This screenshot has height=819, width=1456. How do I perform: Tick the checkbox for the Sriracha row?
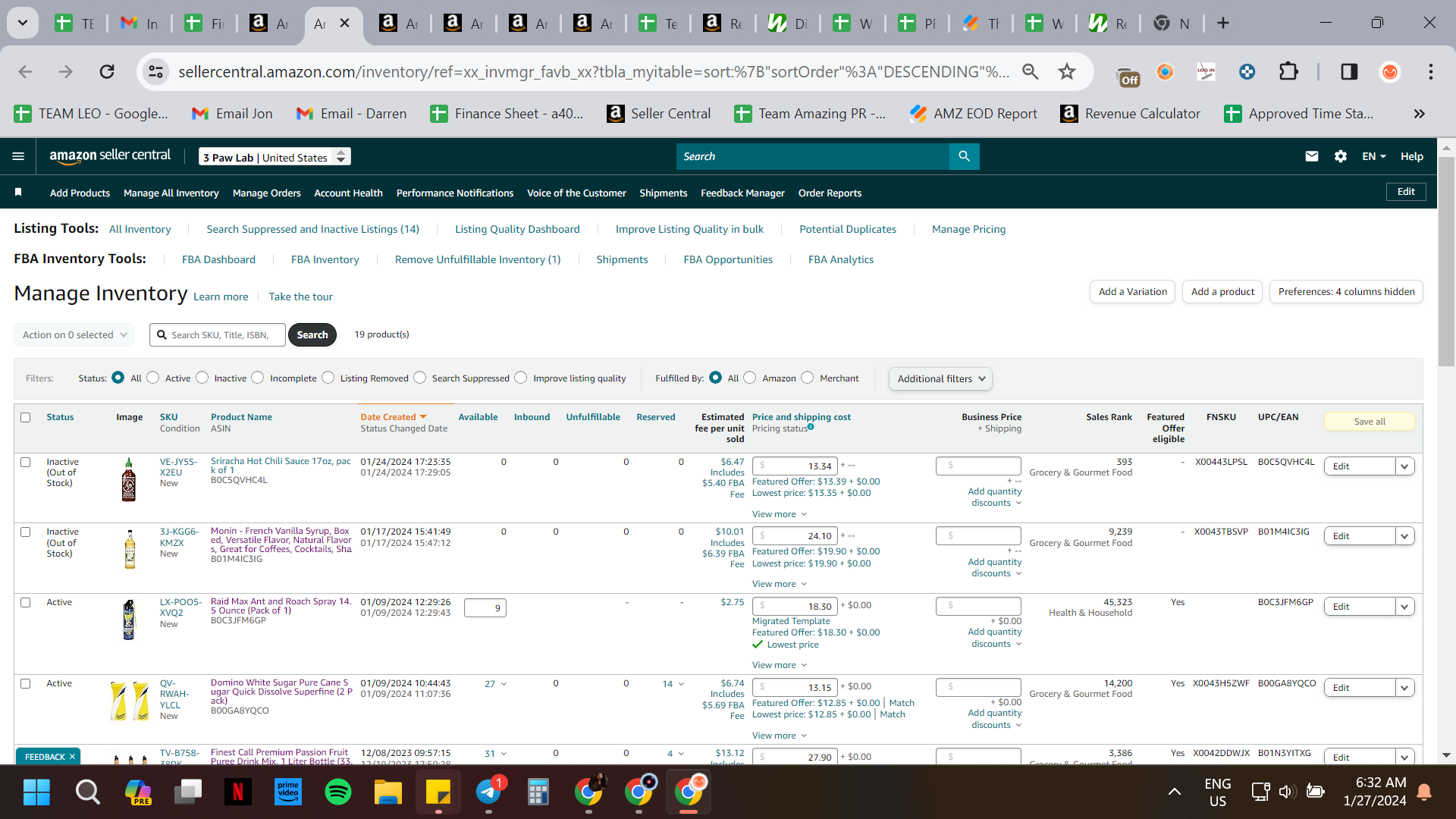click(x=26, y=462)
